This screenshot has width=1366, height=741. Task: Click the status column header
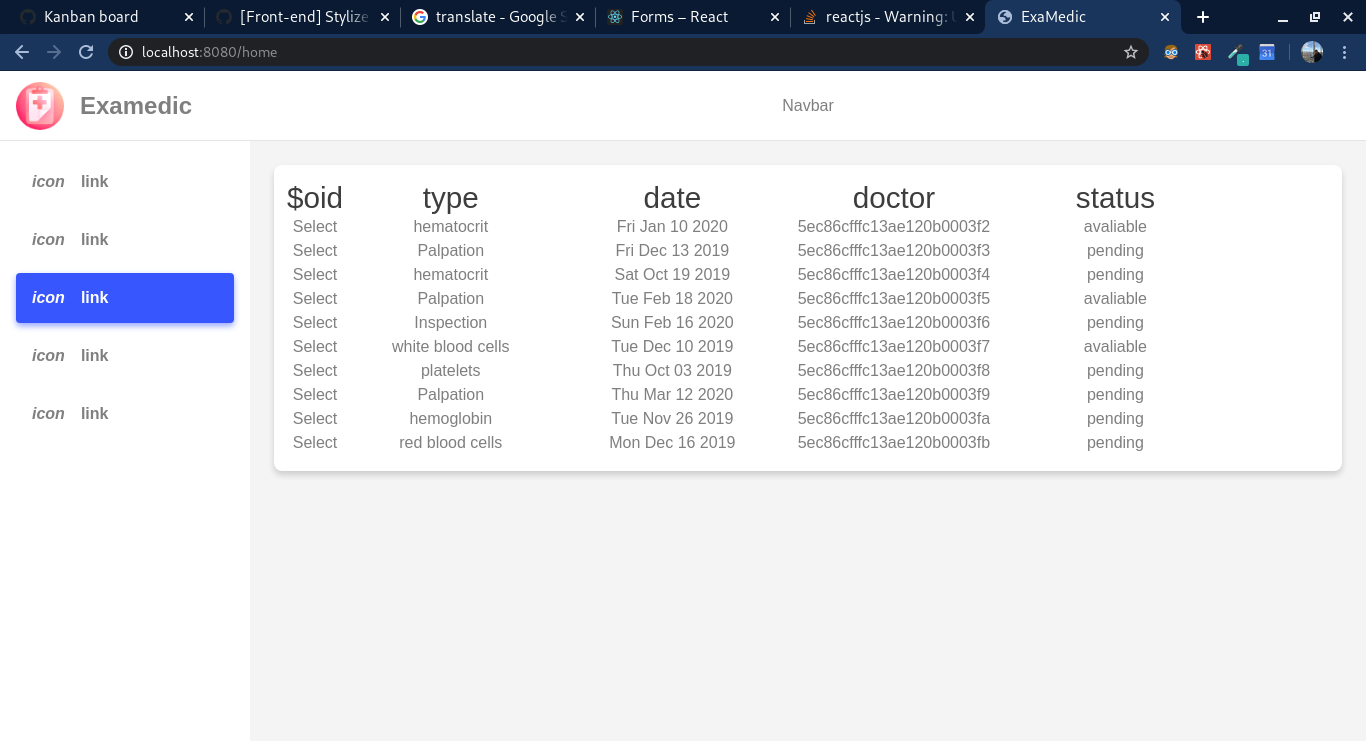click(1115, 198)
